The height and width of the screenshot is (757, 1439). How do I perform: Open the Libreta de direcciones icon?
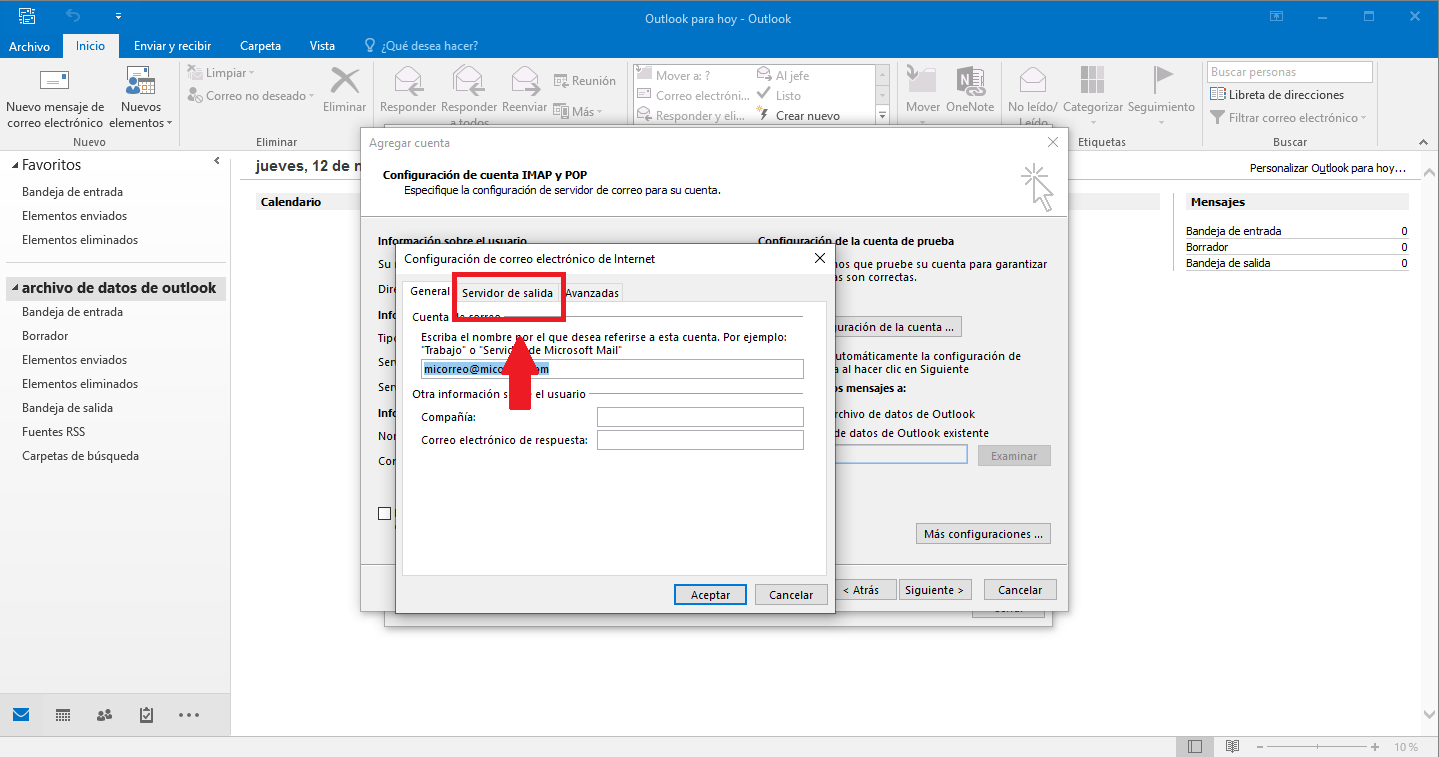point(1217,94)
